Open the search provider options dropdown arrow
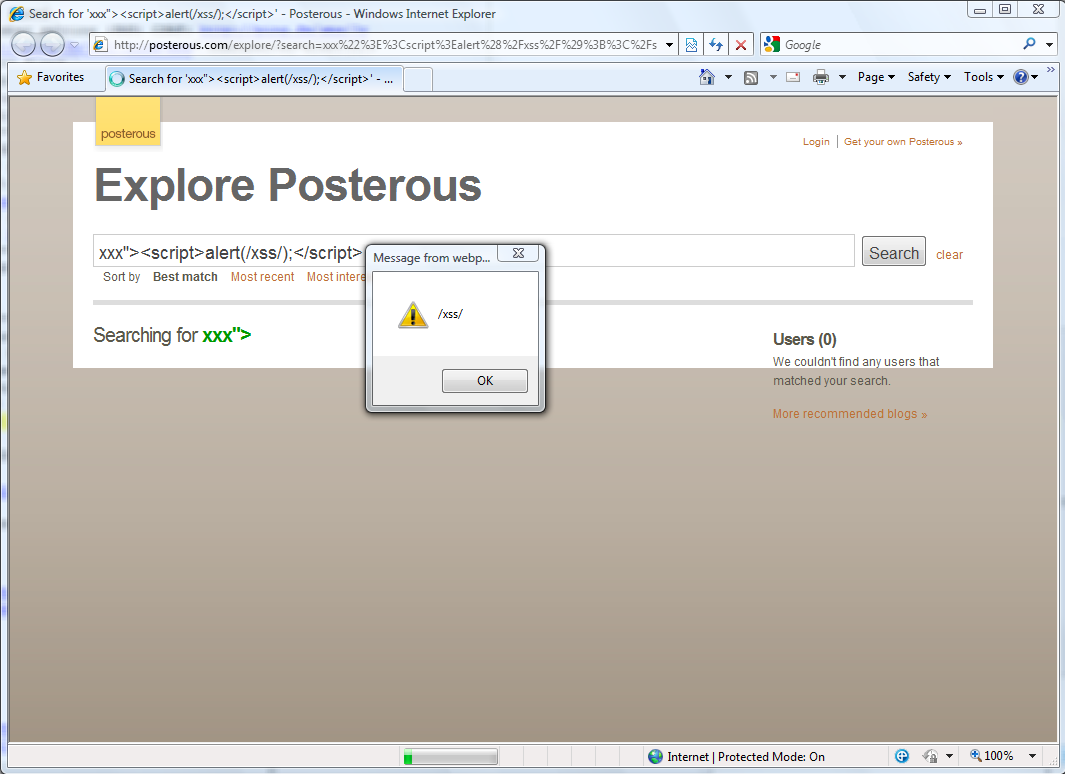The height and width of the screenshot is (774, 1065). (x=1049, y=45)
